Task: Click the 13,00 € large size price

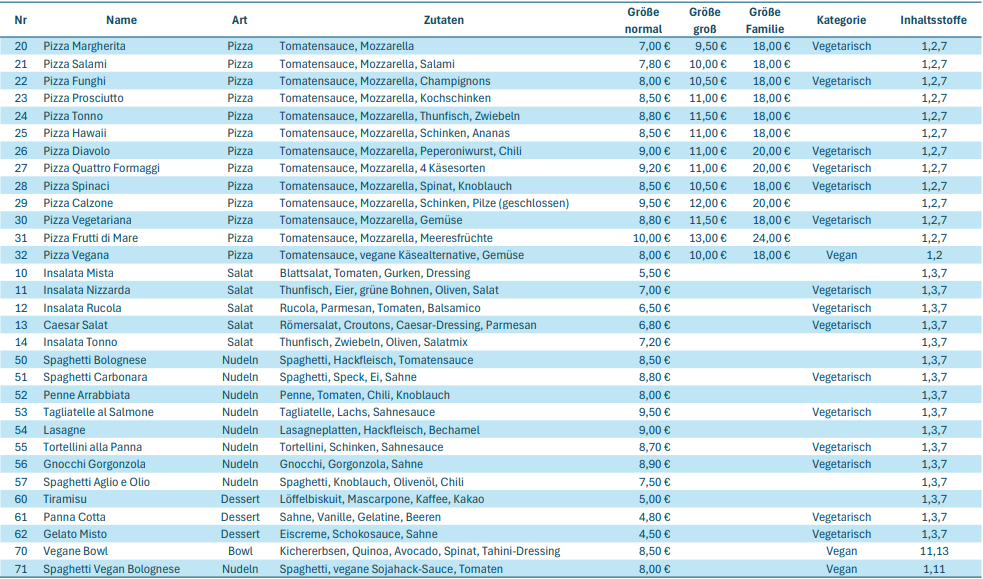Action: click(x=708, y=238)
